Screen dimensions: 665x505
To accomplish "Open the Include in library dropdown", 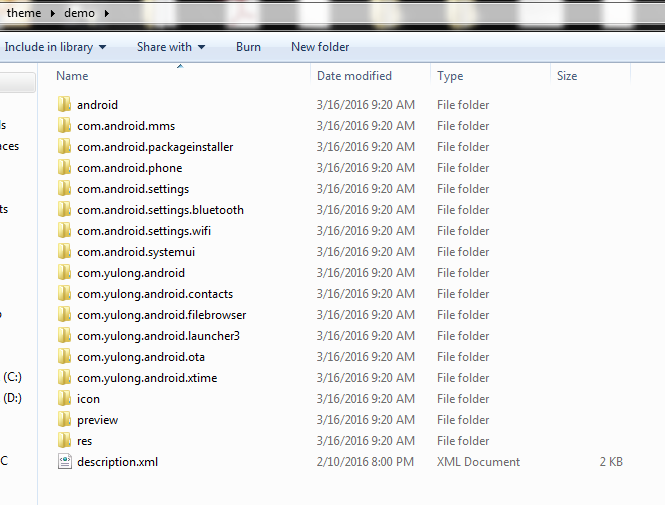I will tap(55, 47).
